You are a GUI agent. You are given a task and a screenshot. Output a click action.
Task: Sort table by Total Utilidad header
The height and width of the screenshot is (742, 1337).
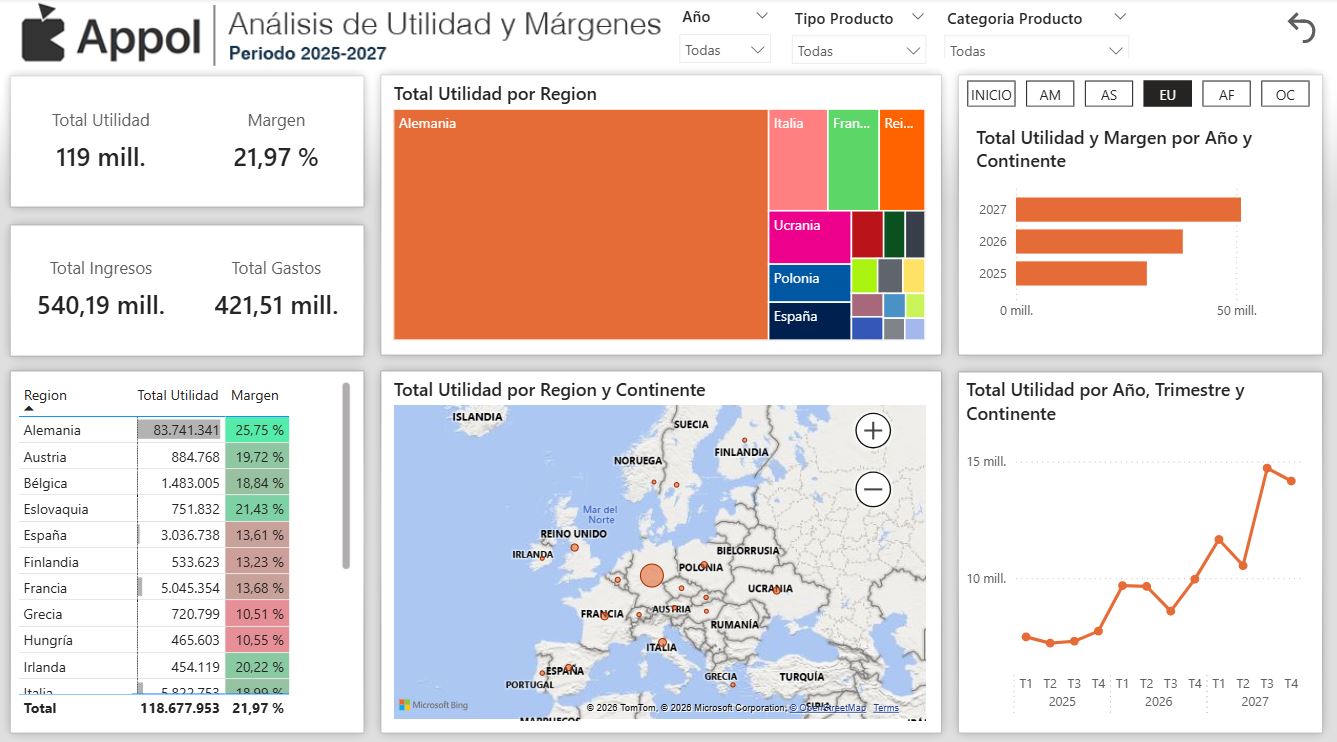(178, 395)
